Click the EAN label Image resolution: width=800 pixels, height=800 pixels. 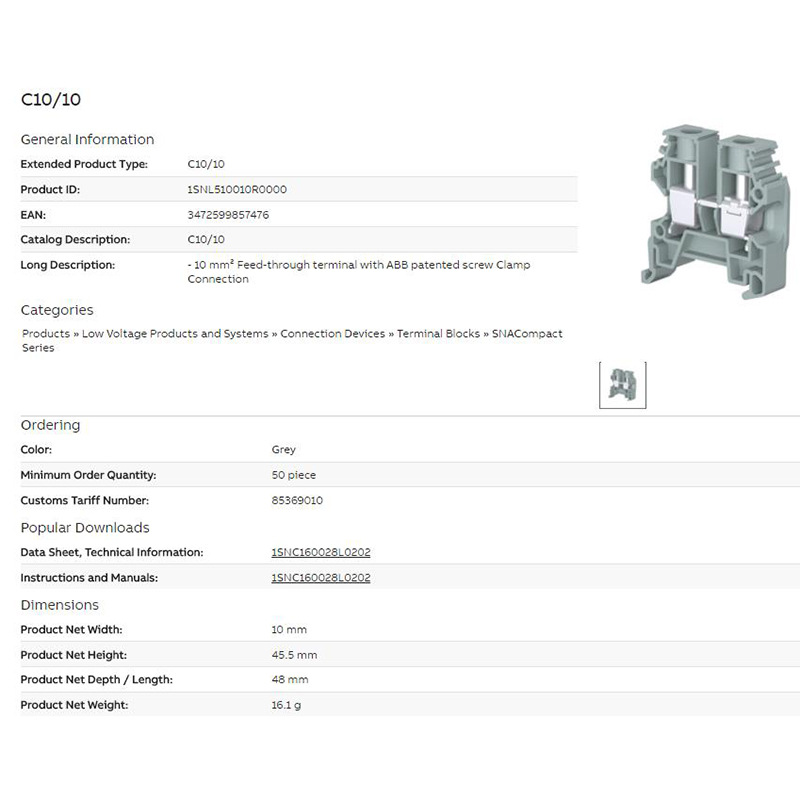(x=33, y=215)
